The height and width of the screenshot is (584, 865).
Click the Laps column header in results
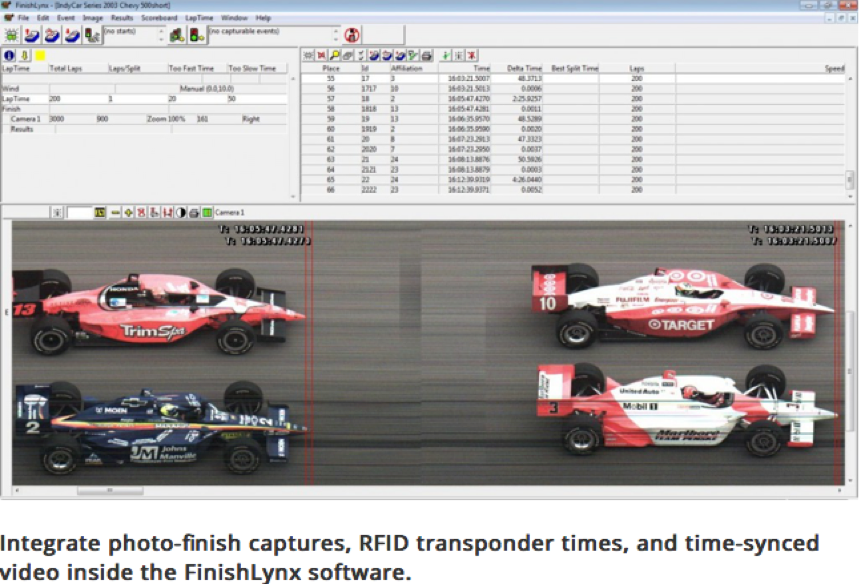pyautogui.click(x=637, y=68)
